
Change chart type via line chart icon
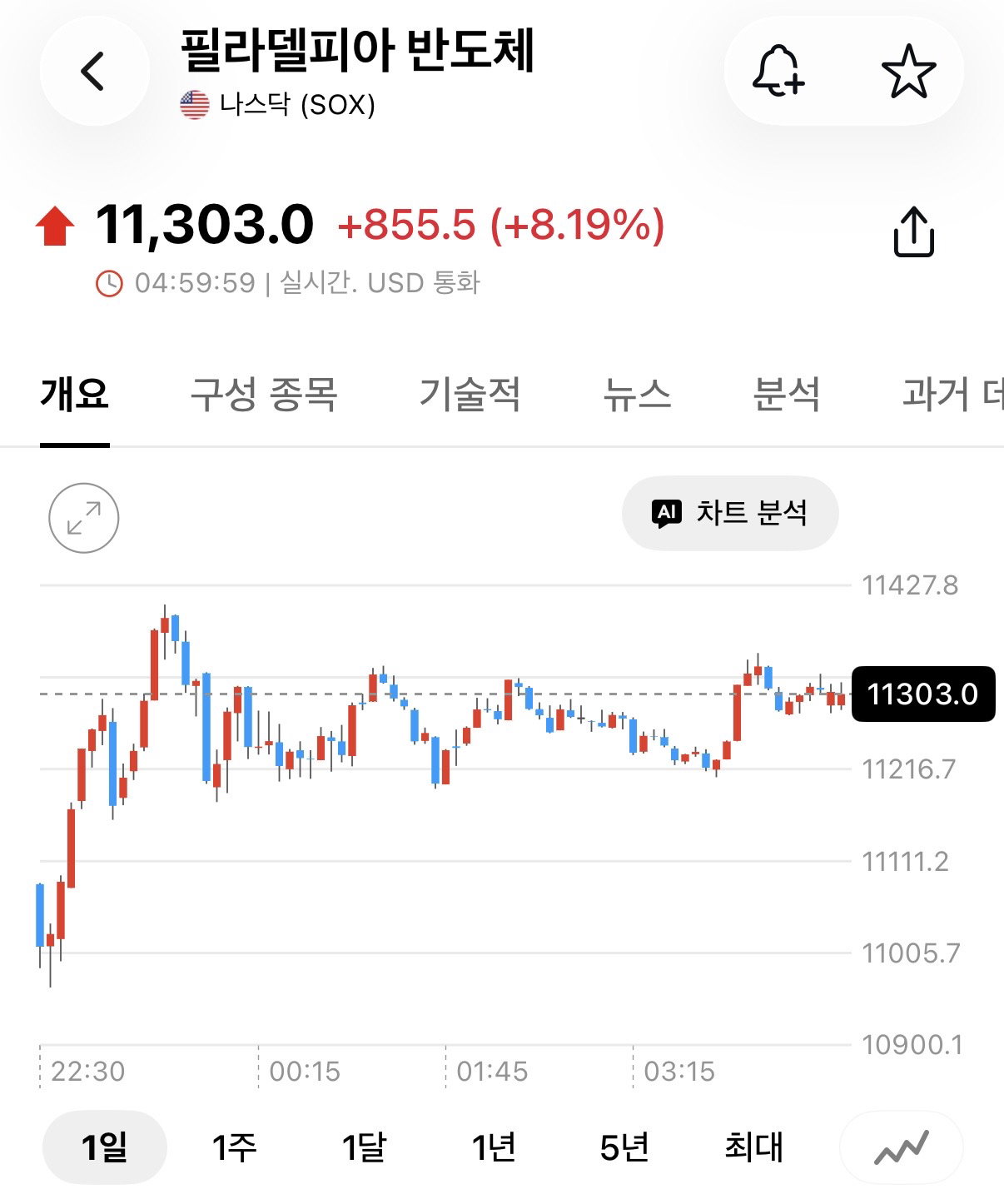[901, 1147]
